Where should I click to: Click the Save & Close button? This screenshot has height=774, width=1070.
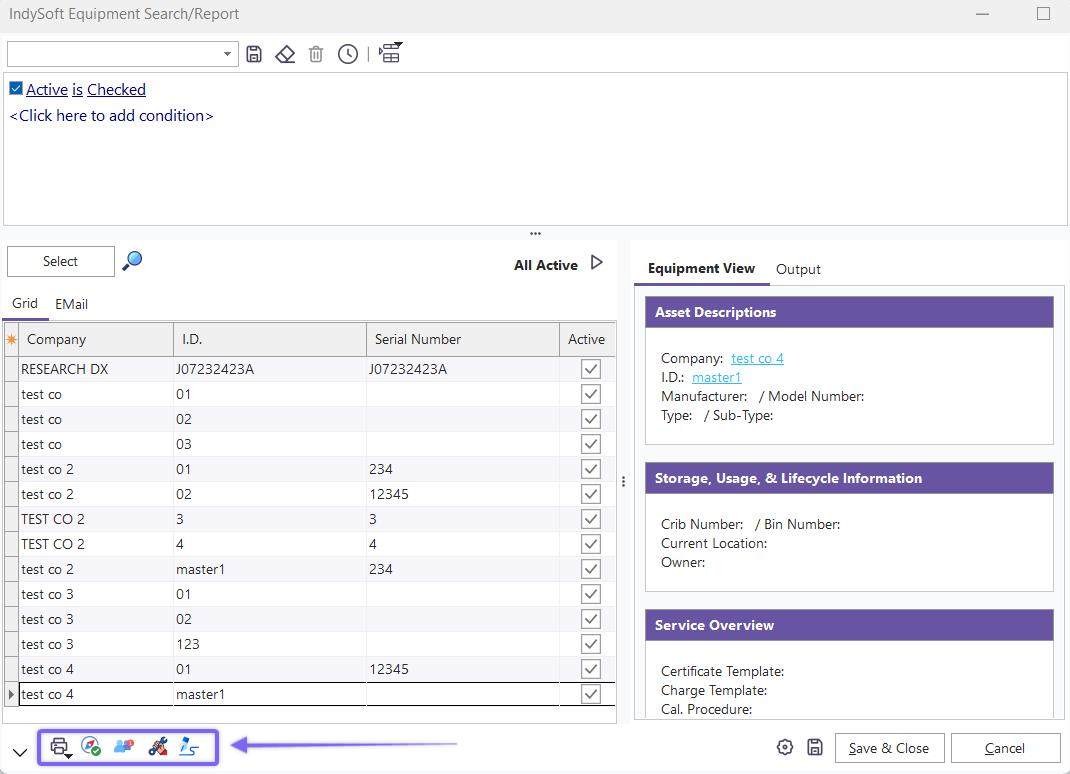(888, 748)
